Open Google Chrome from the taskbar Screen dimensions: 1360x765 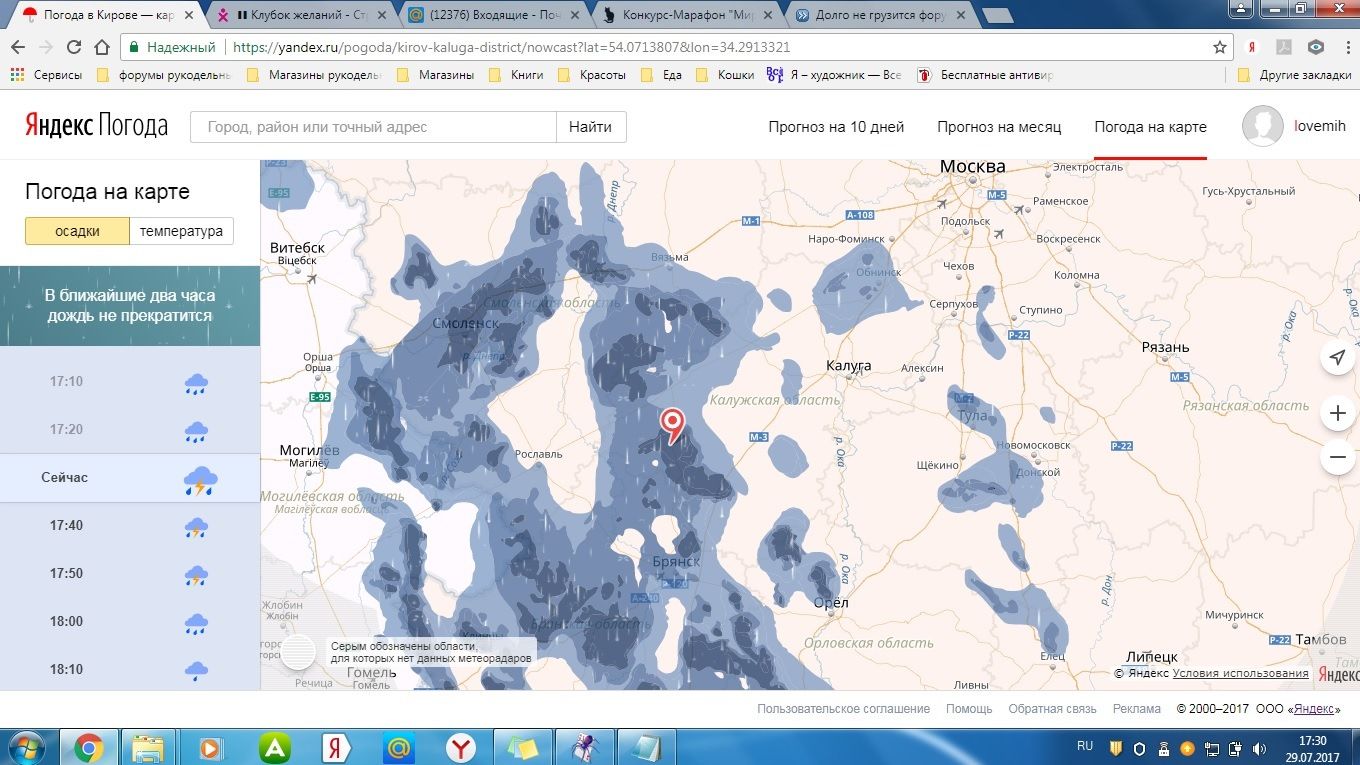(x=88, y=747)
